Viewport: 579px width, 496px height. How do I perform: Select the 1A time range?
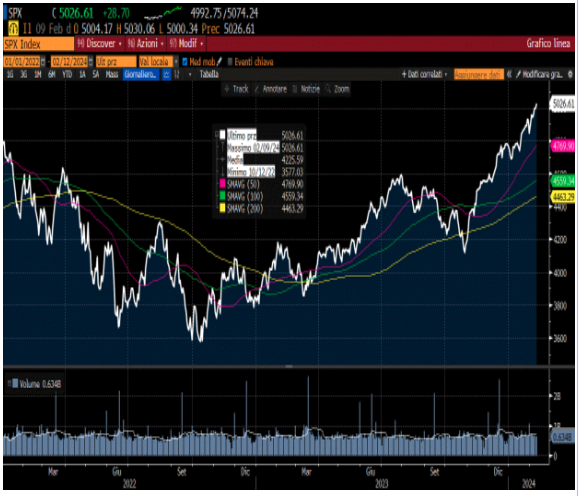click(x=82, y=74)
